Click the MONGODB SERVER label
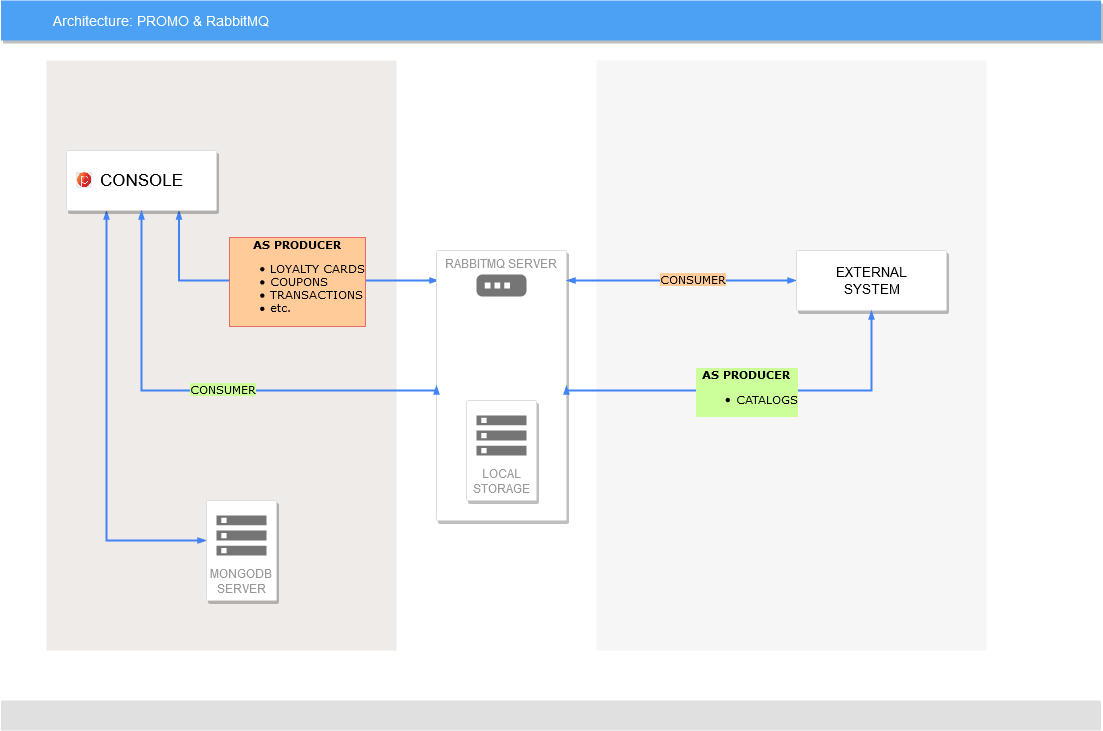 (x=241, y=581)
